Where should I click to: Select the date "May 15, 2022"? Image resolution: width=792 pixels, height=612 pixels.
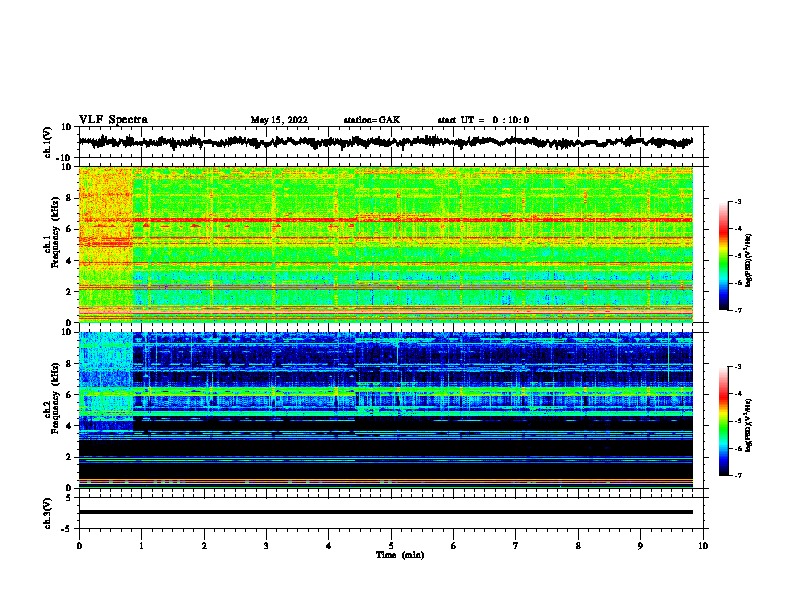coord(279,120)
